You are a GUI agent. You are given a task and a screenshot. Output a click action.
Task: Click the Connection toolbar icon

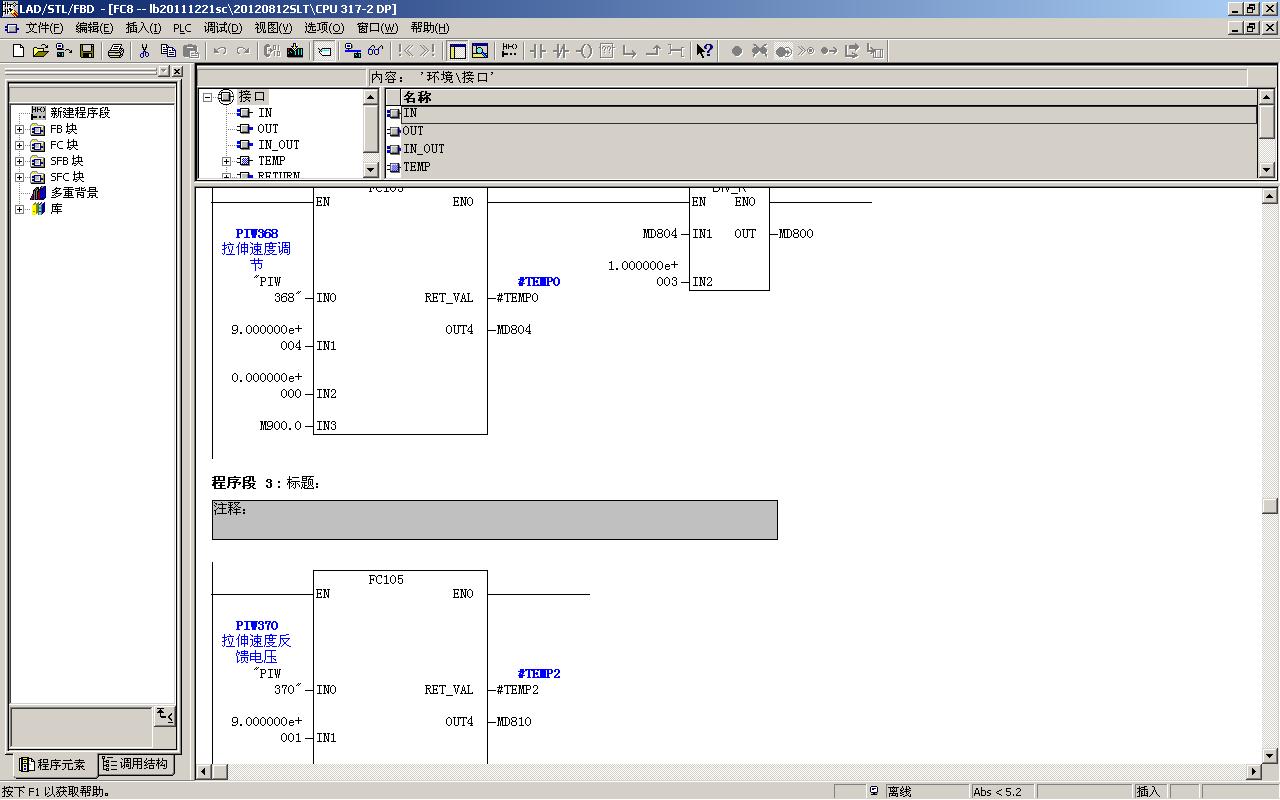[676, 51]
